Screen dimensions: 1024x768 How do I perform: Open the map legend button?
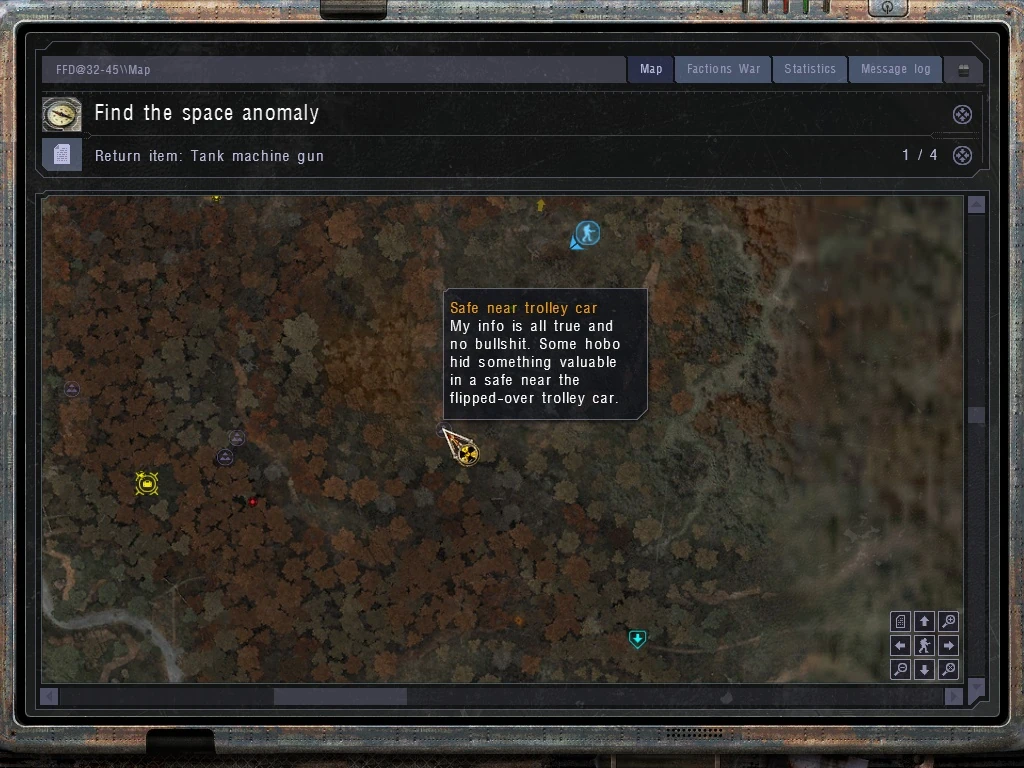click(x=900, y=621)
